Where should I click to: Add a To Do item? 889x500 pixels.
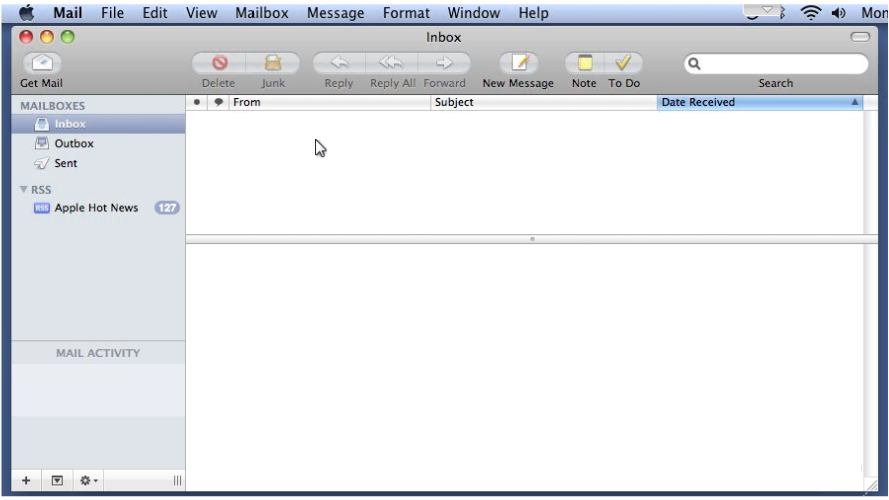(x=623, y=63)
